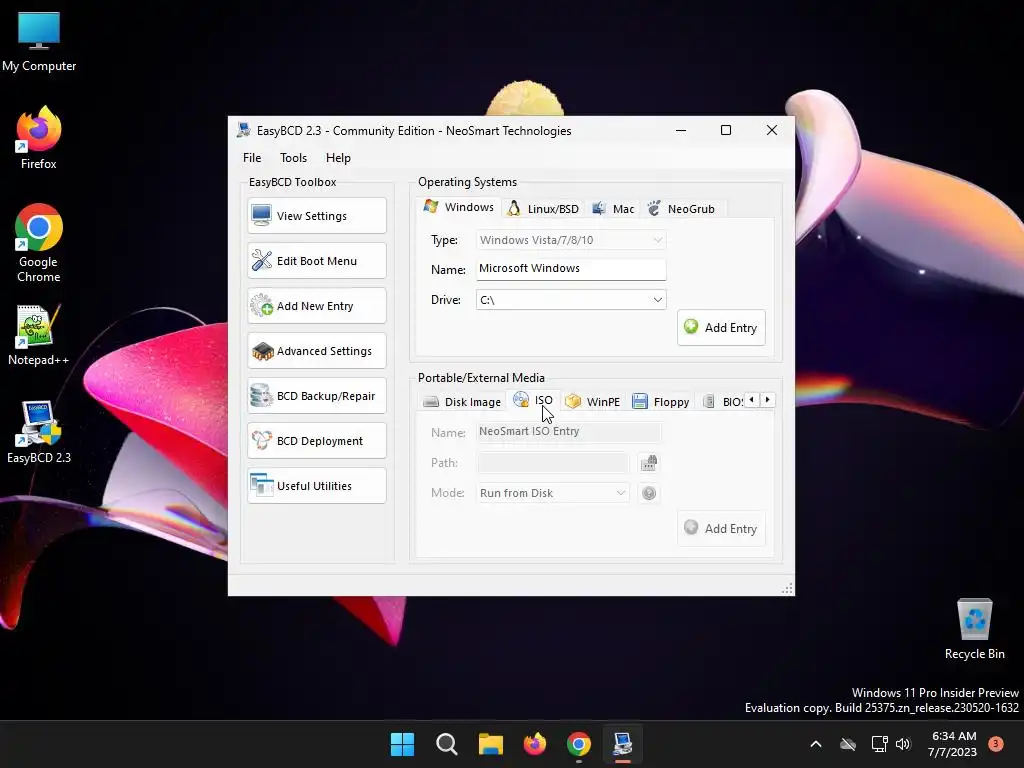Open Advanced Settings
This screenshot has width=1024, height=768.
click(x=317, y=351)
